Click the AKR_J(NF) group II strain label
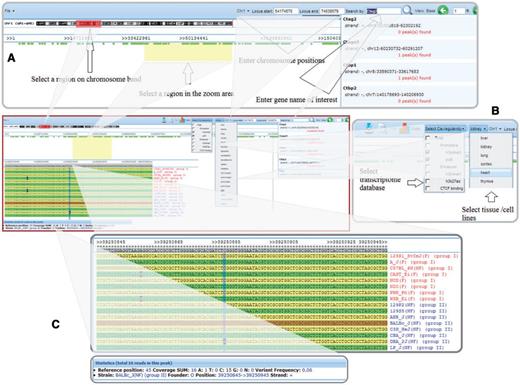This screenshot has height=385, width=520. coord(418,317)
